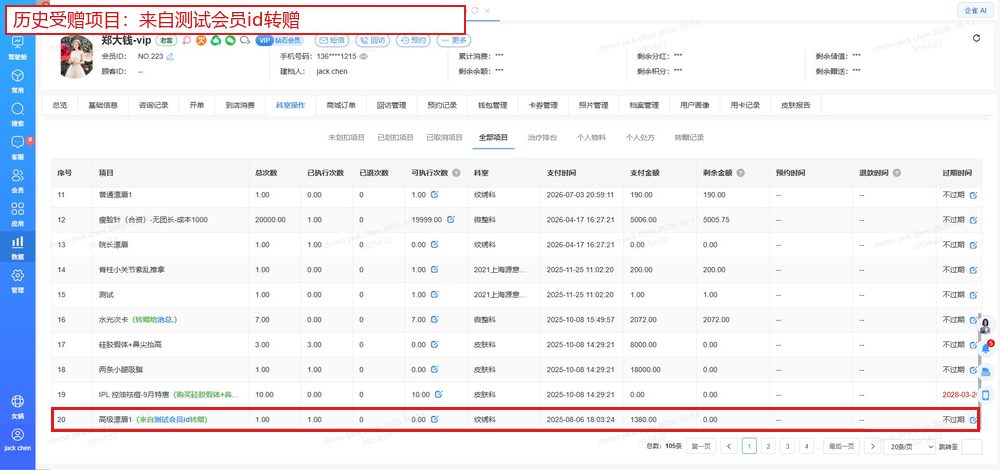
Task: Edit 可执行次数 for 水光次卡 row
Action: coord(434,319)
